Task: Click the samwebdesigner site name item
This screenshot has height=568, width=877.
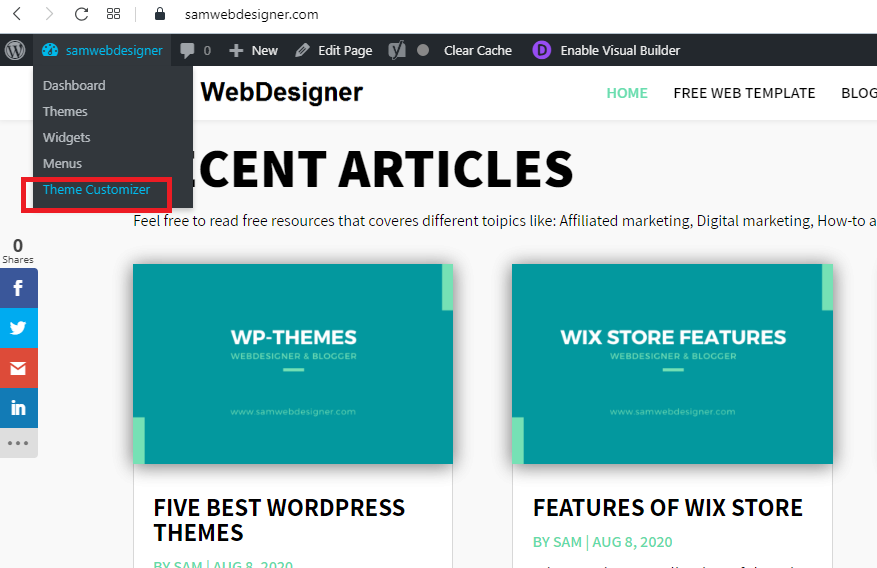Action: click(x=114, y=50)
